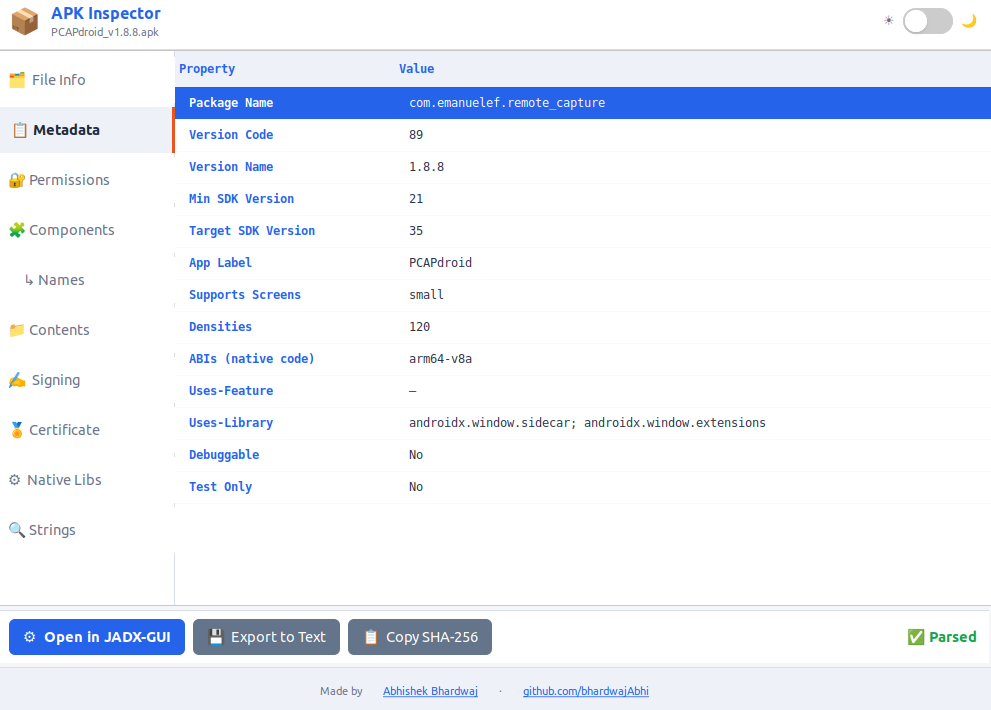Select the Min SDK Version row
Image resolution: width=991 pixels, height=710 pixels.
coord(583,199)
